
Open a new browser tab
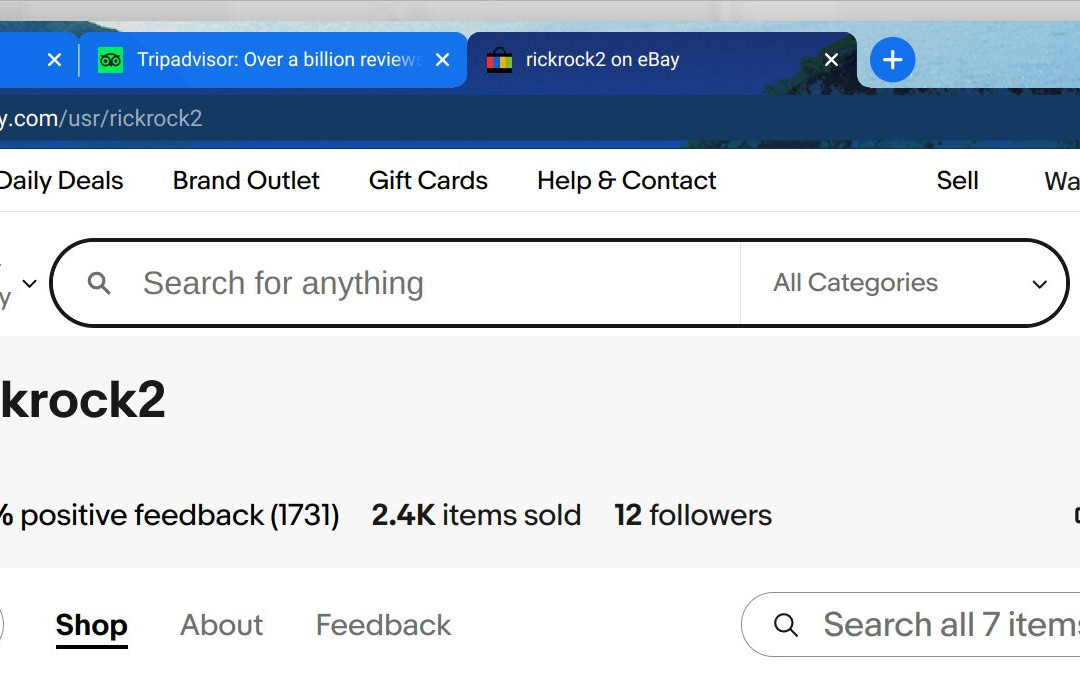tap(892, 60)
